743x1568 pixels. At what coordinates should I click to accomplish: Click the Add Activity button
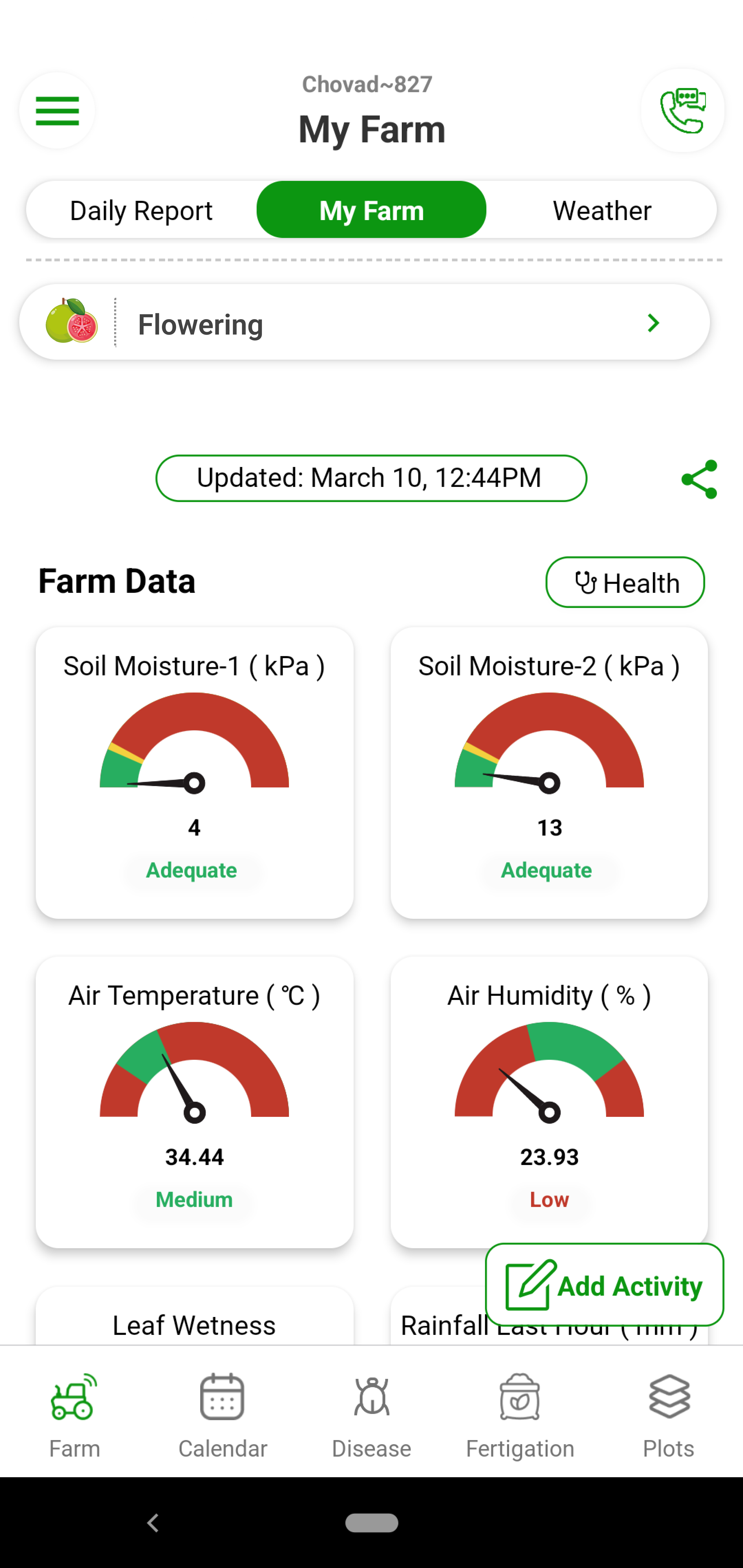[x=604, y=1285]
